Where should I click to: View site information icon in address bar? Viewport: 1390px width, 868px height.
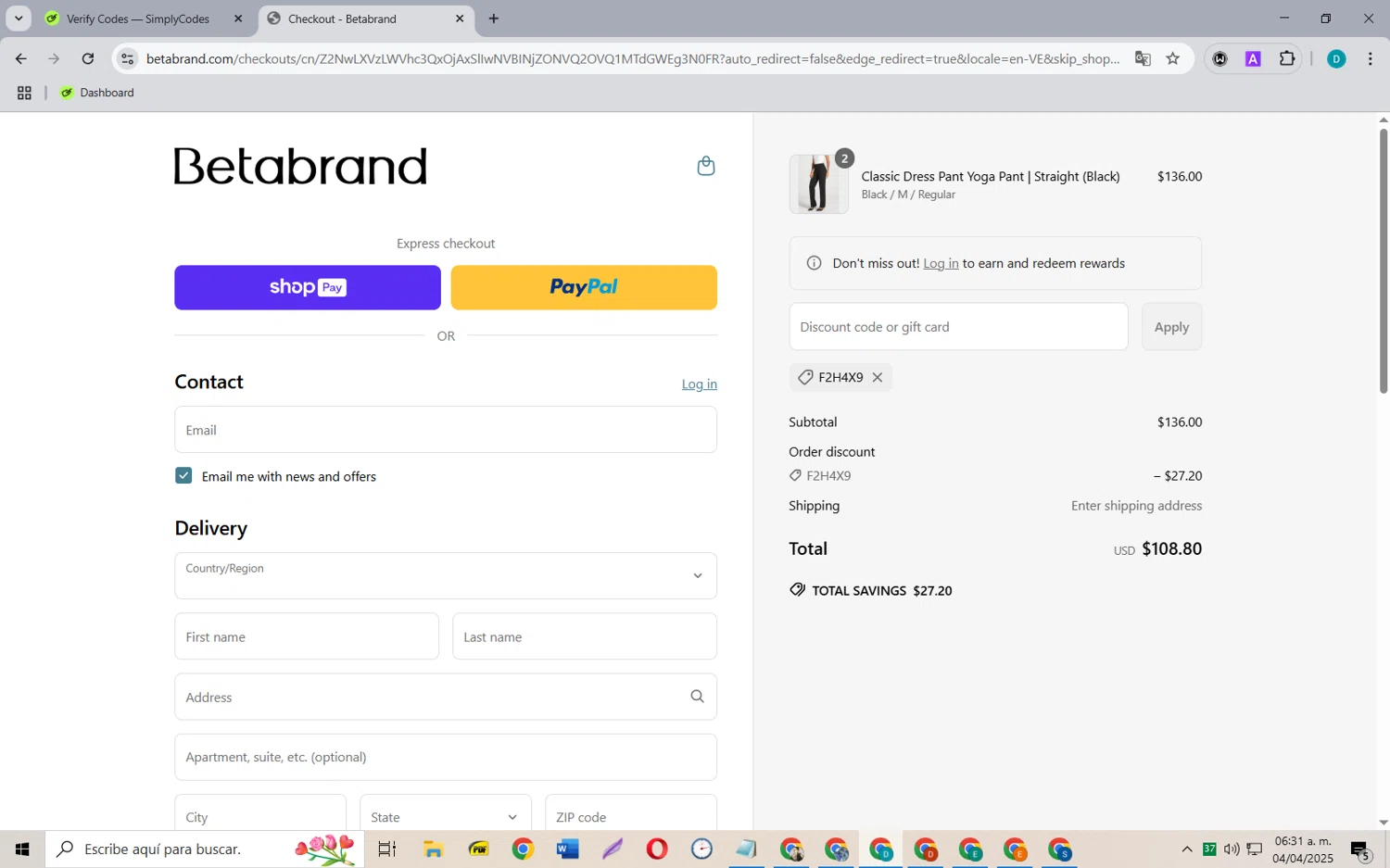point(128,58)
